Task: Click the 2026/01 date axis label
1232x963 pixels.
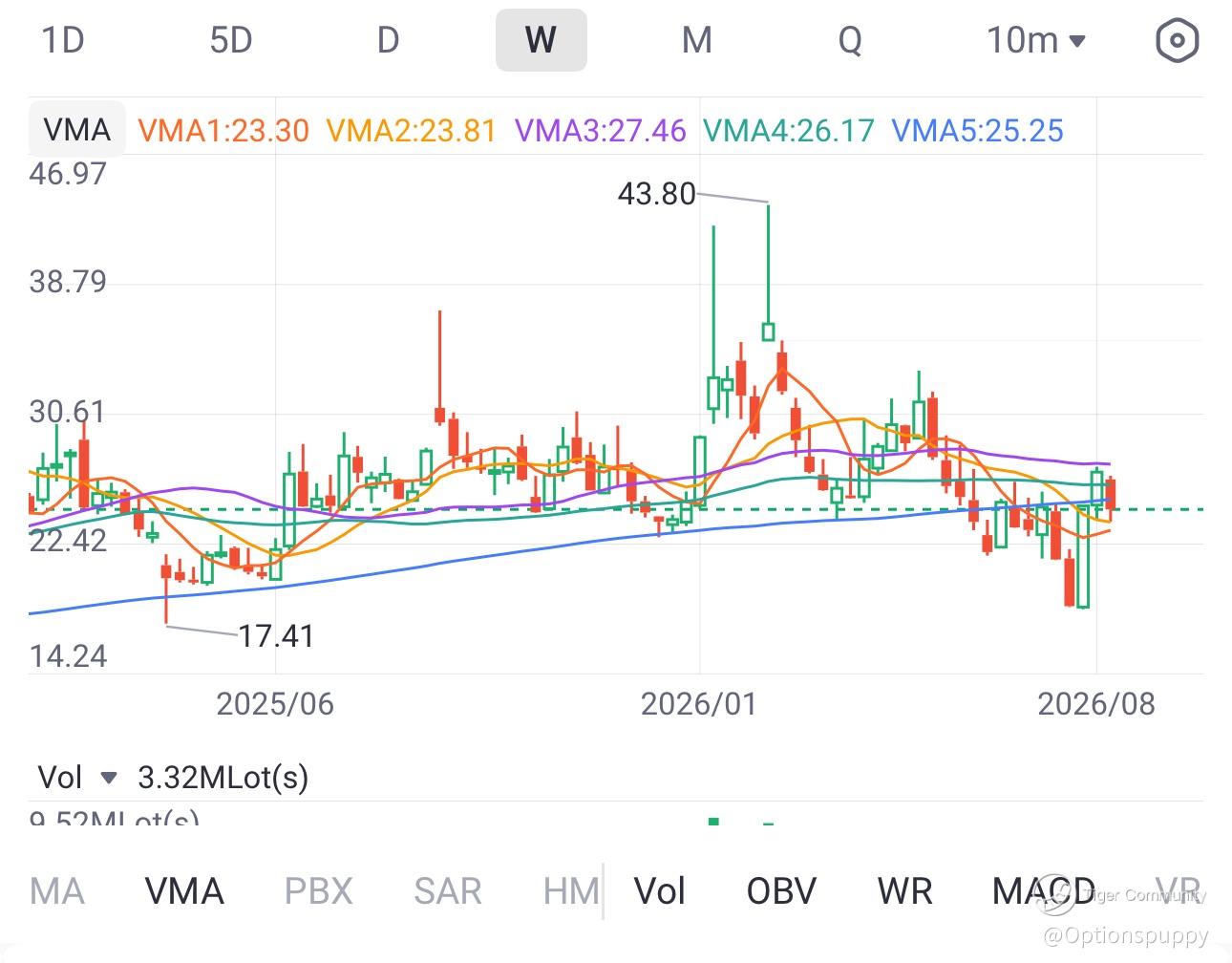Action: click(x=699, y=704)
